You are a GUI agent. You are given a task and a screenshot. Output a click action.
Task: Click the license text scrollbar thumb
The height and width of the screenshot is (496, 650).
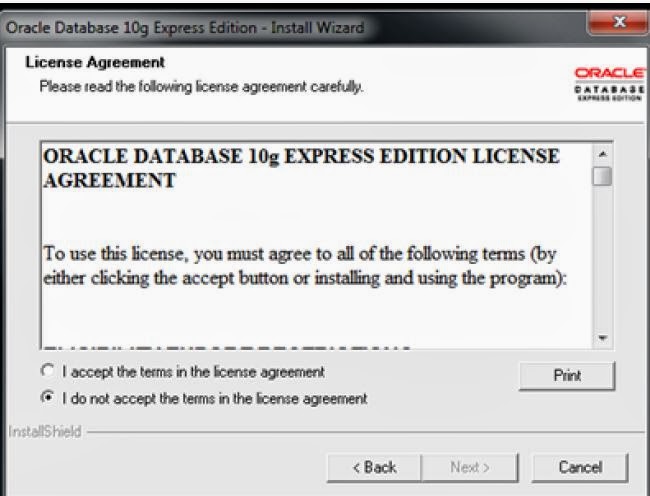602,176
